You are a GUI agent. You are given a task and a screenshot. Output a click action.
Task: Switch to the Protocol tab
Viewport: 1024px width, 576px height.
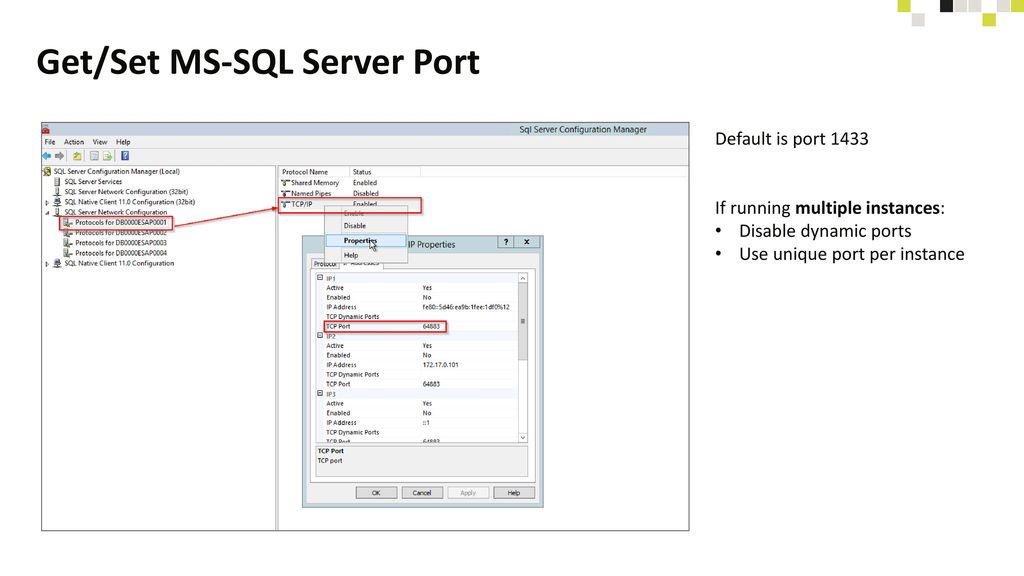coord(324,264)
